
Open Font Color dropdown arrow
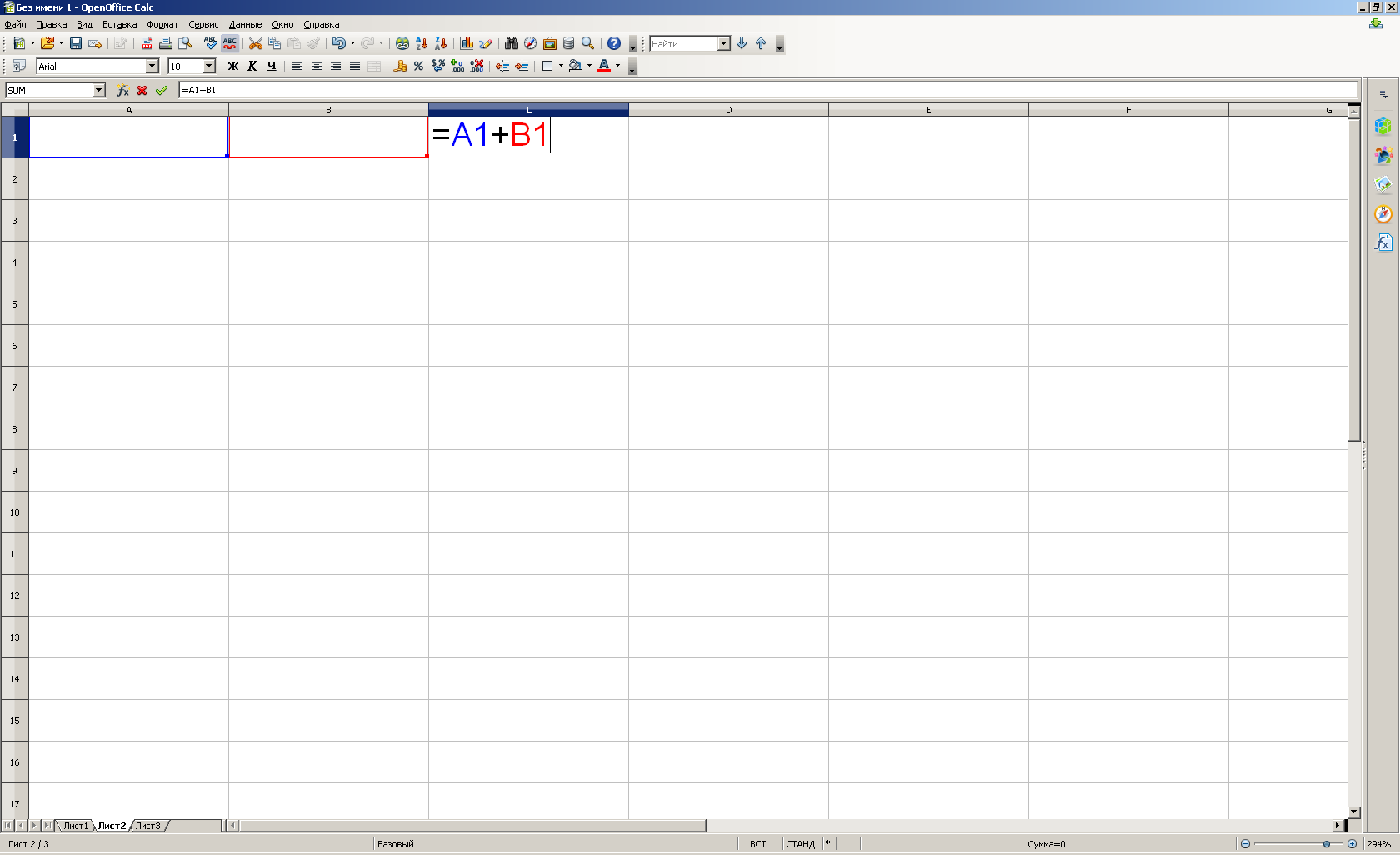(617, 66)
